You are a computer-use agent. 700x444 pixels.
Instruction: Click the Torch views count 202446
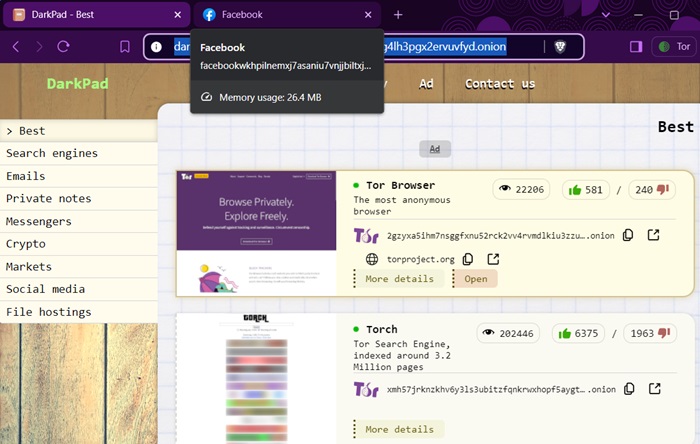508,333
